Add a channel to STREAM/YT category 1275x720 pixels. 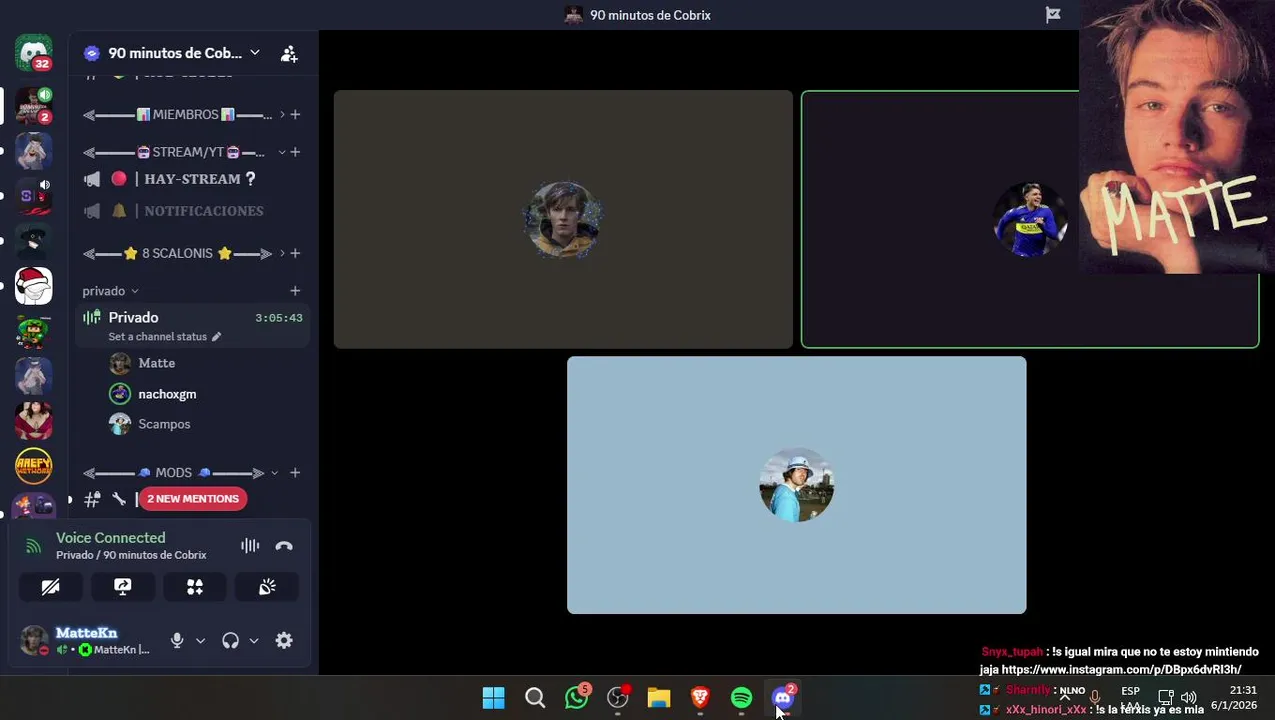point(295,152)
